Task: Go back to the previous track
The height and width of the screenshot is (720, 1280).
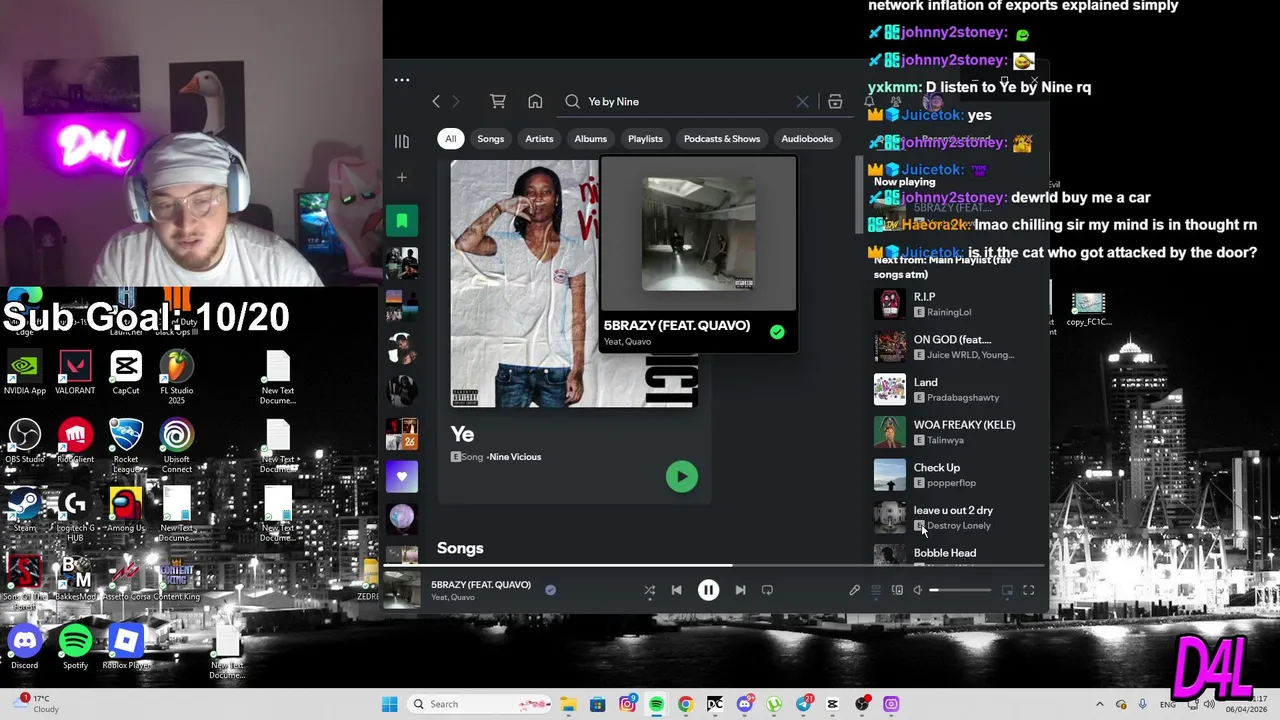Action: [x=676, y=590]
